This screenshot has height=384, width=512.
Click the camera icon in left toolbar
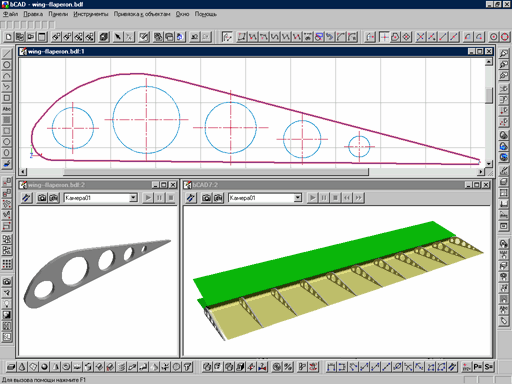tap(7, 282)
